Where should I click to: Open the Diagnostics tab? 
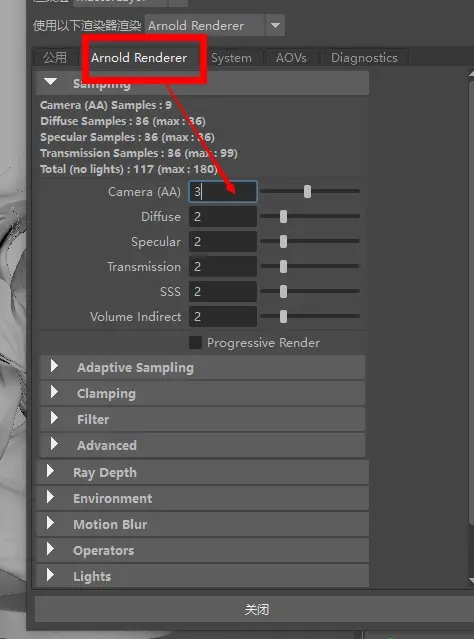click(x=364, y=58)
